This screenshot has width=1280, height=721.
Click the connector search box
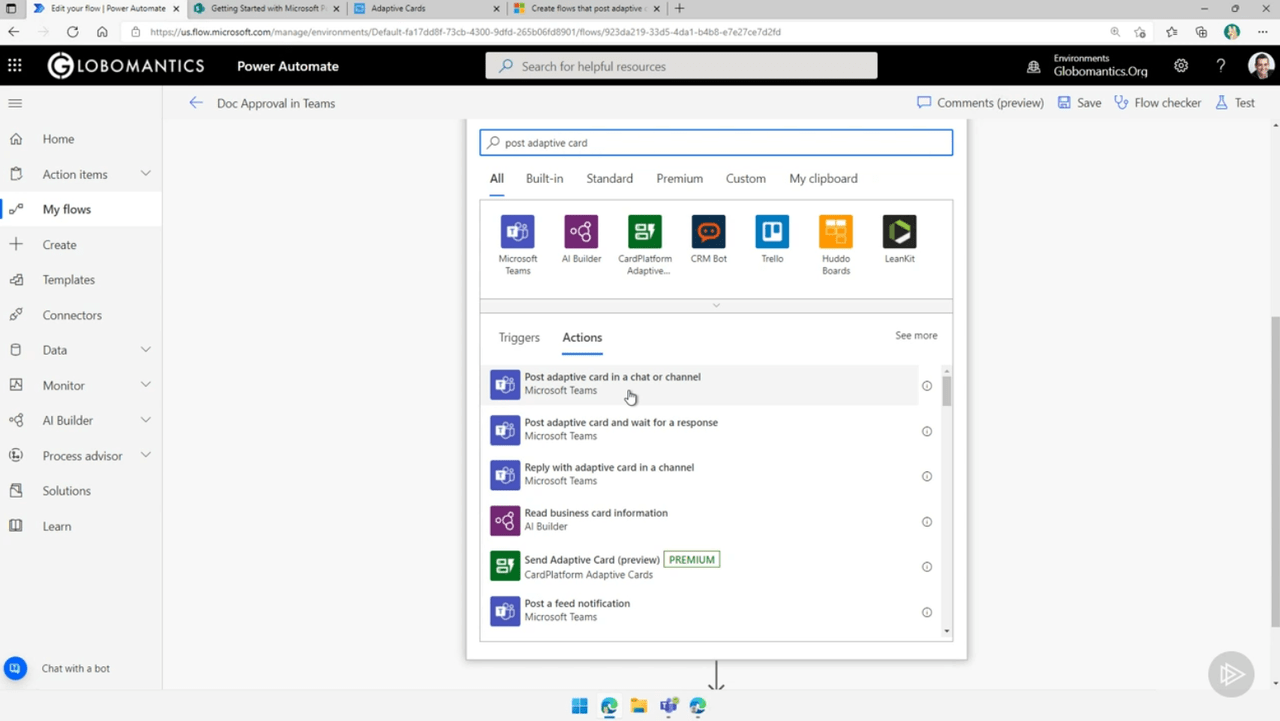[x=716, y=143]
